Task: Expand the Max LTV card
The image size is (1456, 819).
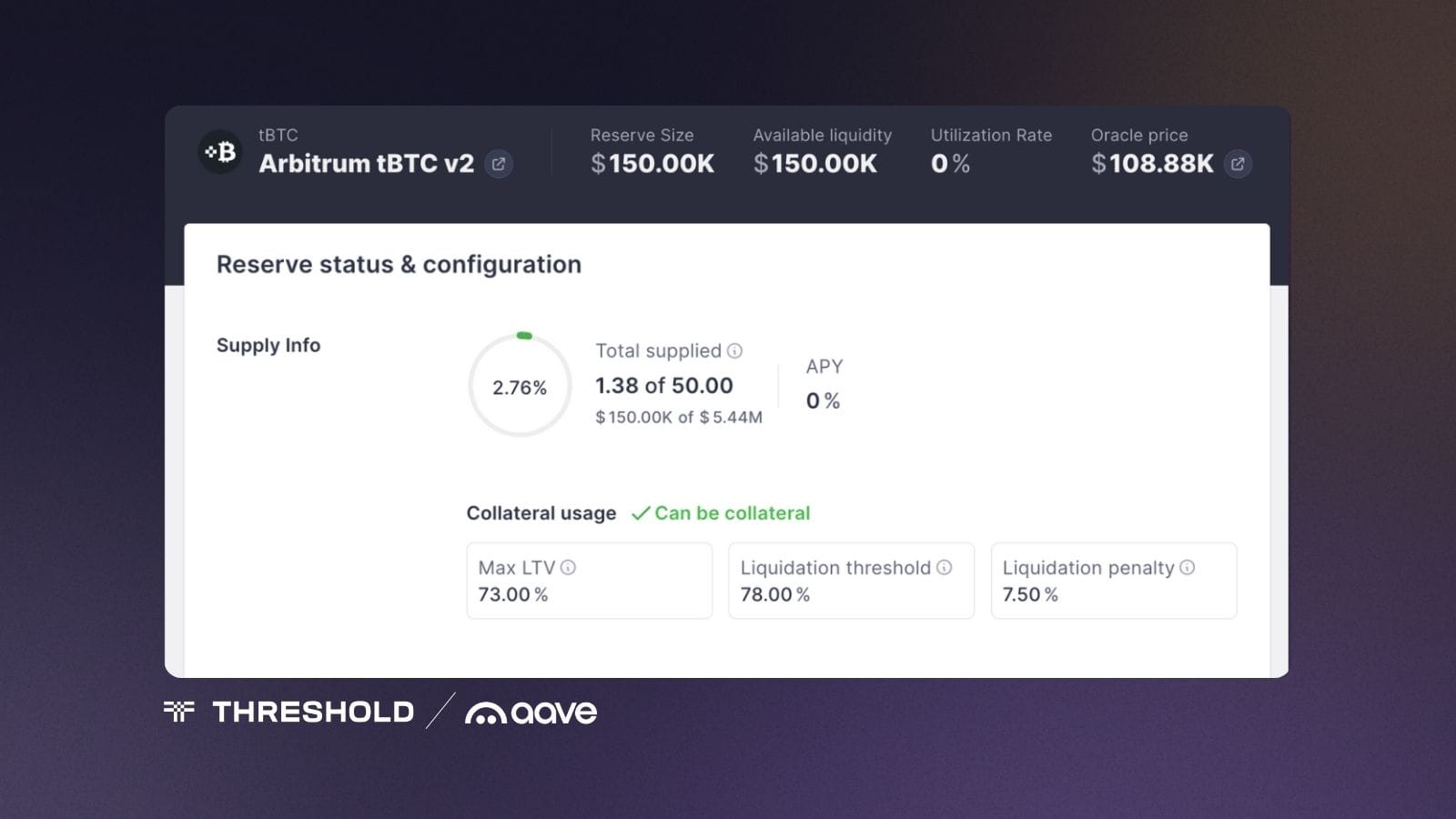Action: tap(589, 581)
